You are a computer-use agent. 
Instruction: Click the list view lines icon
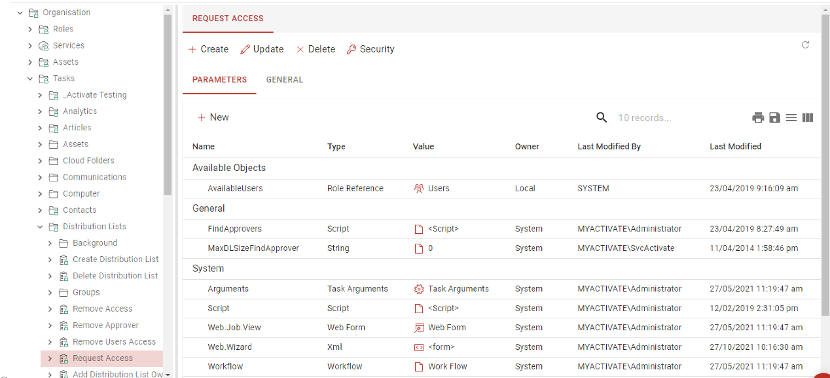(x=791, y=118)
